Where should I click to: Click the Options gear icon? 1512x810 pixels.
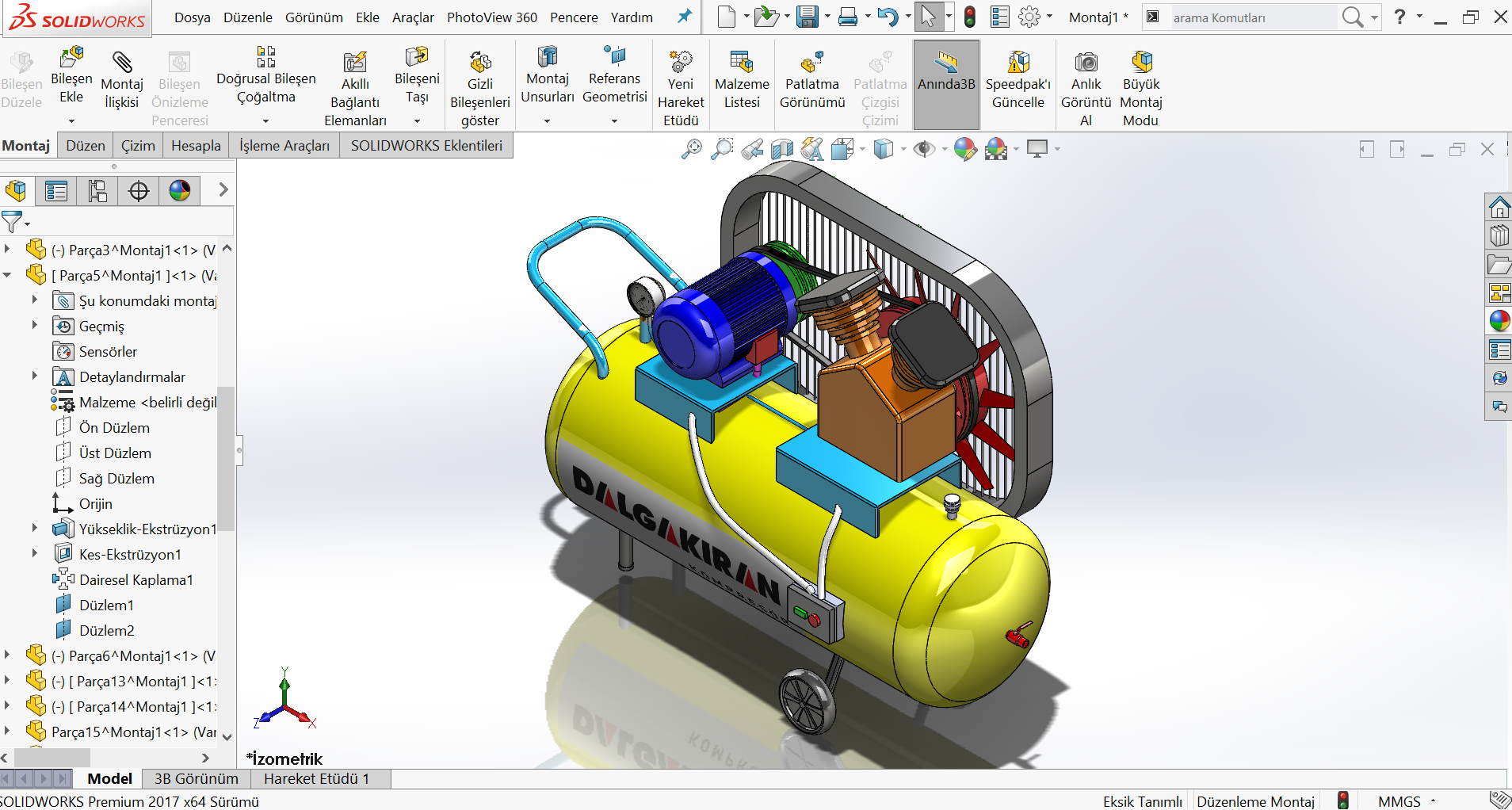pos(1029,17)
